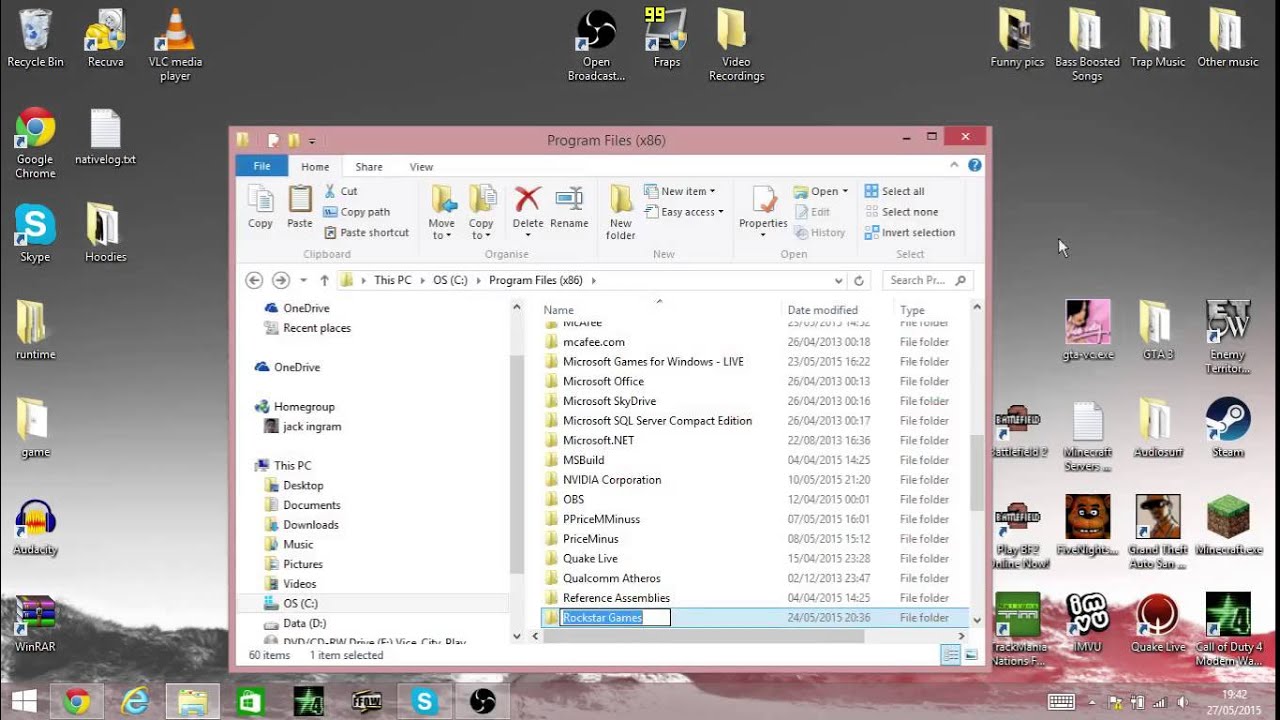1280x720 pixels.
Task: Customize Quick Access Toolbar dropdown arrow
Action: pos(312,141)
